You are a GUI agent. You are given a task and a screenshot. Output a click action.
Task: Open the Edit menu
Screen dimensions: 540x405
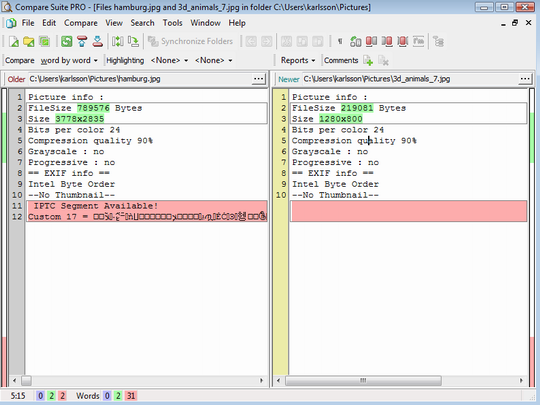49,23
